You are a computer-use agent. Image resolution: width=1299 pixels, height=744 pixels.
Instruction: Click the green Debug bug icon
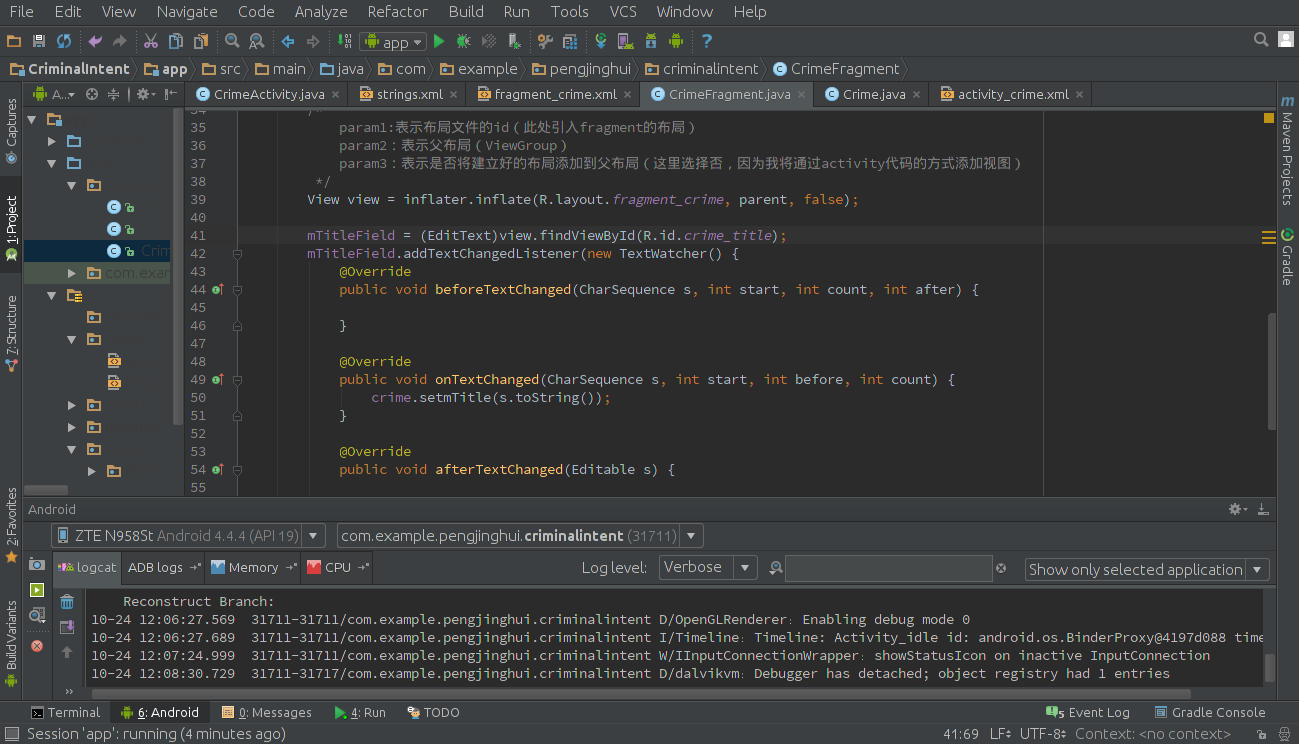tap(464, 41)
